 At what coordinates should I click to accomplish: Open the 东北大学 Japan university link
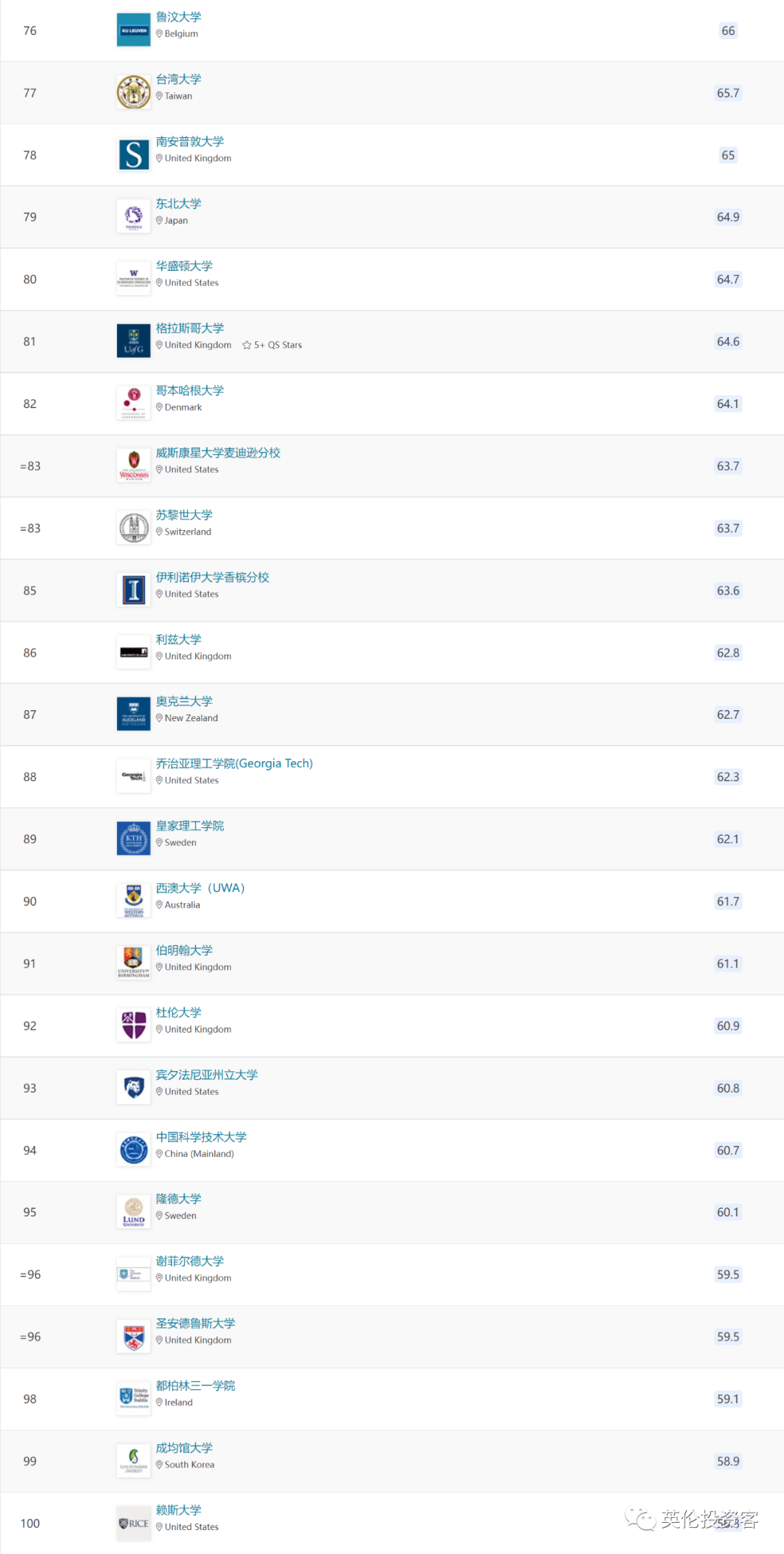click(179, 204)
